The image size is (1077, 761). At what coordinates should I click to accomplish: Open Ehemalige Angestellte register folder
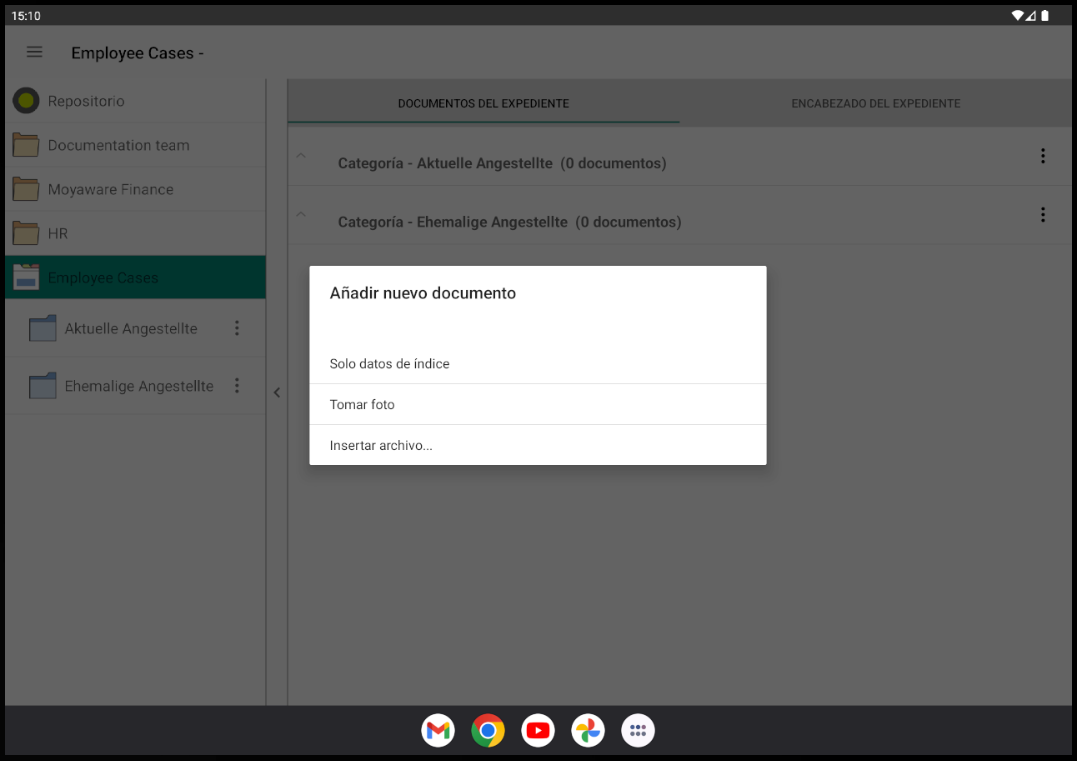coord(138,386)
